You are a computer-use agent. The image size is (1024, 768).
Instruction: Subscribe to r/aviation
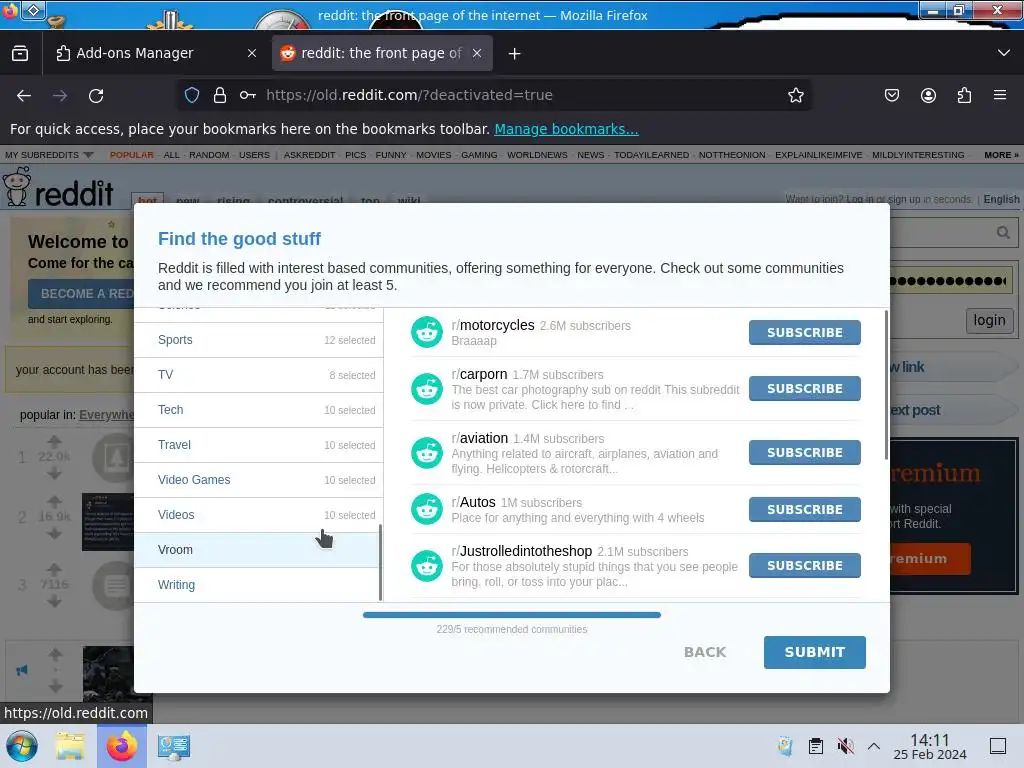pyautogui.click(x=805, y=453)
